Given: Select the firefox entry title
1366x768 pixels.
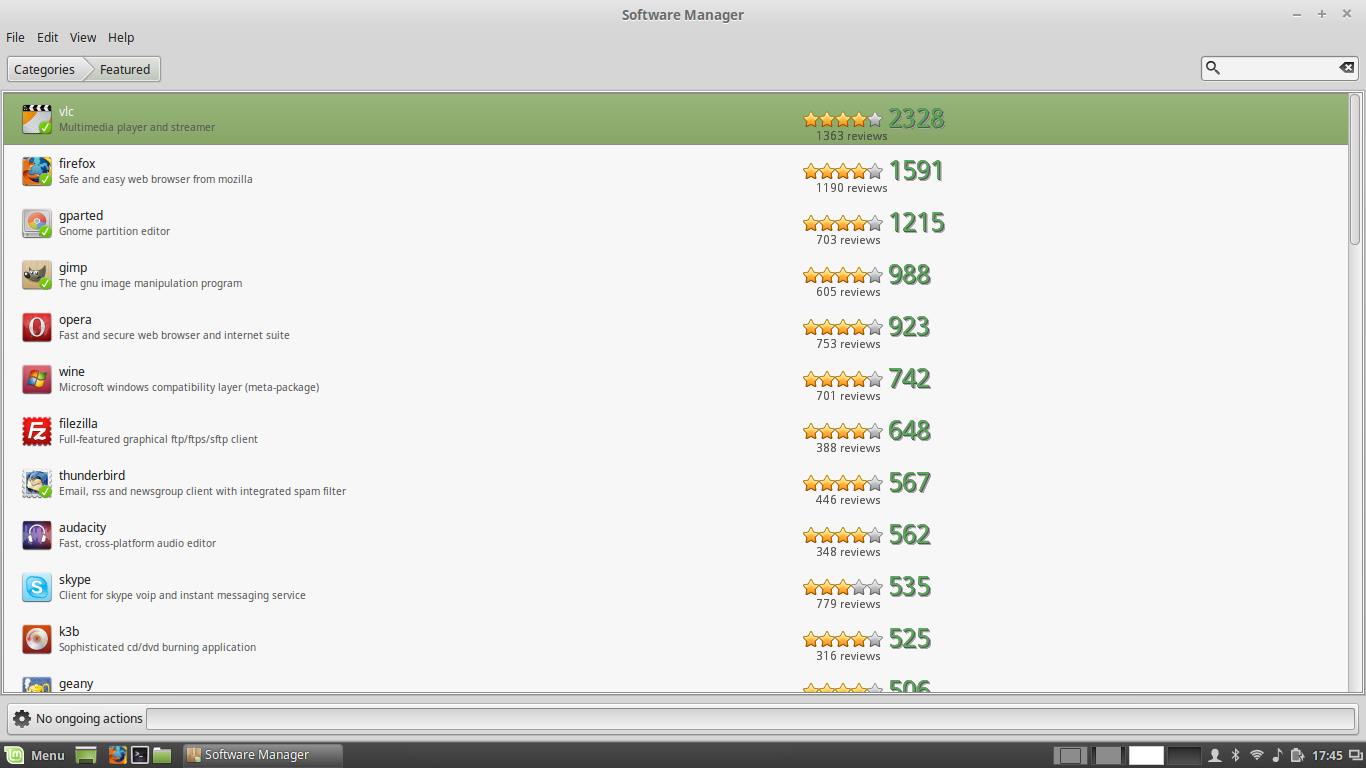Looking at the screenshot, I should click(x=77, y=163).
